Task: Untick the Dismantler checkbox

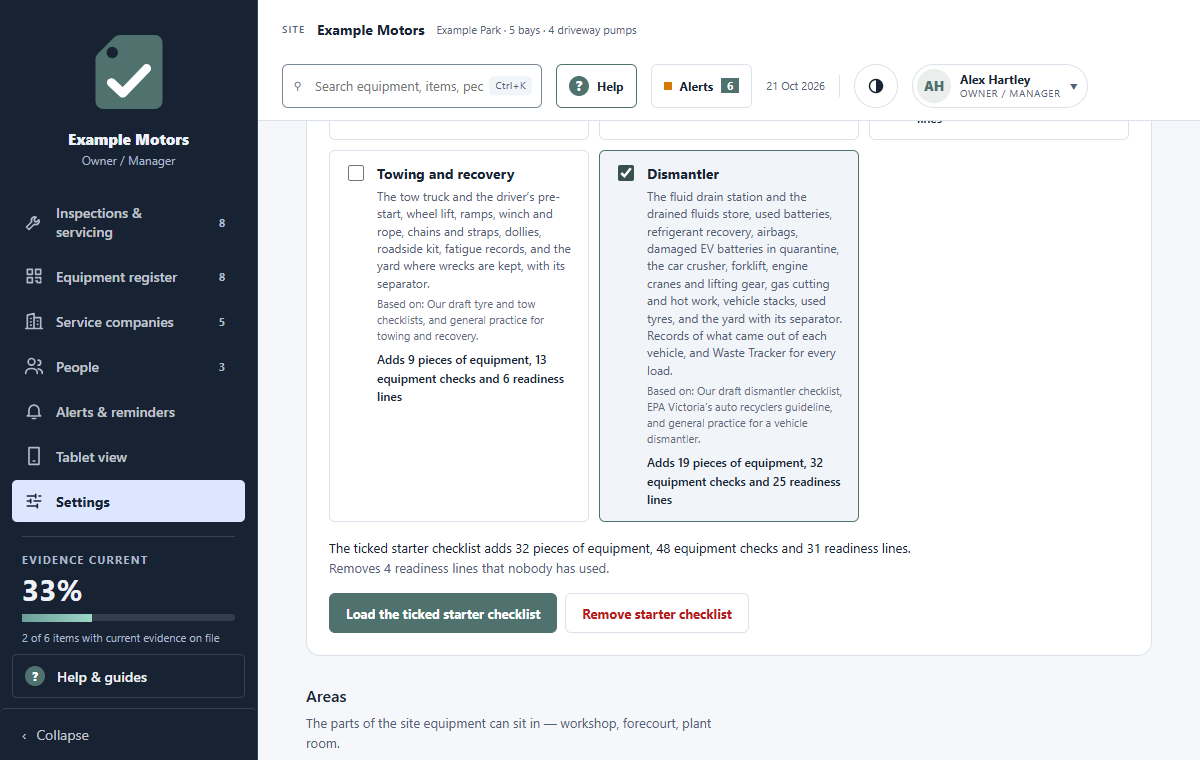Action: (x=626, y=173)
